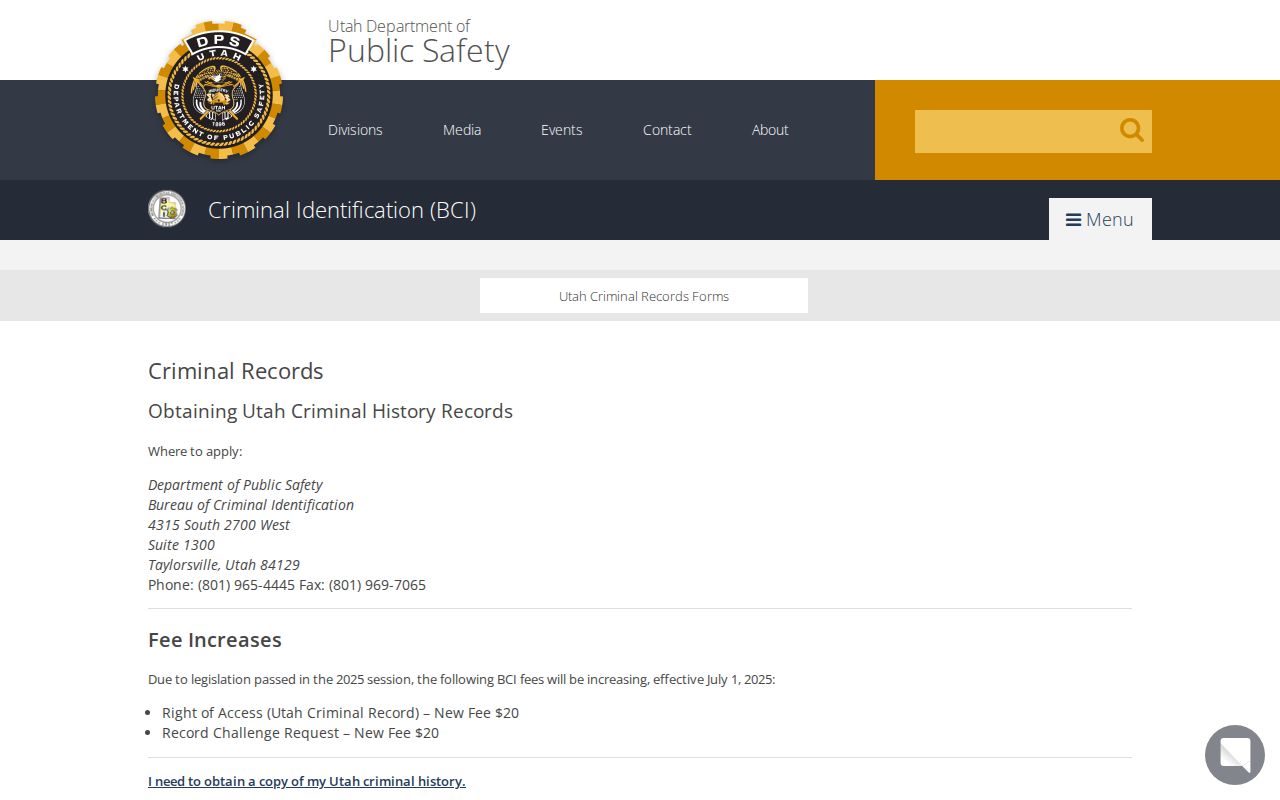Click the Record Challenge Request fee bullet
This screenshot has height=800, width=1280.
pyautogui.click(x=300, y=733)
